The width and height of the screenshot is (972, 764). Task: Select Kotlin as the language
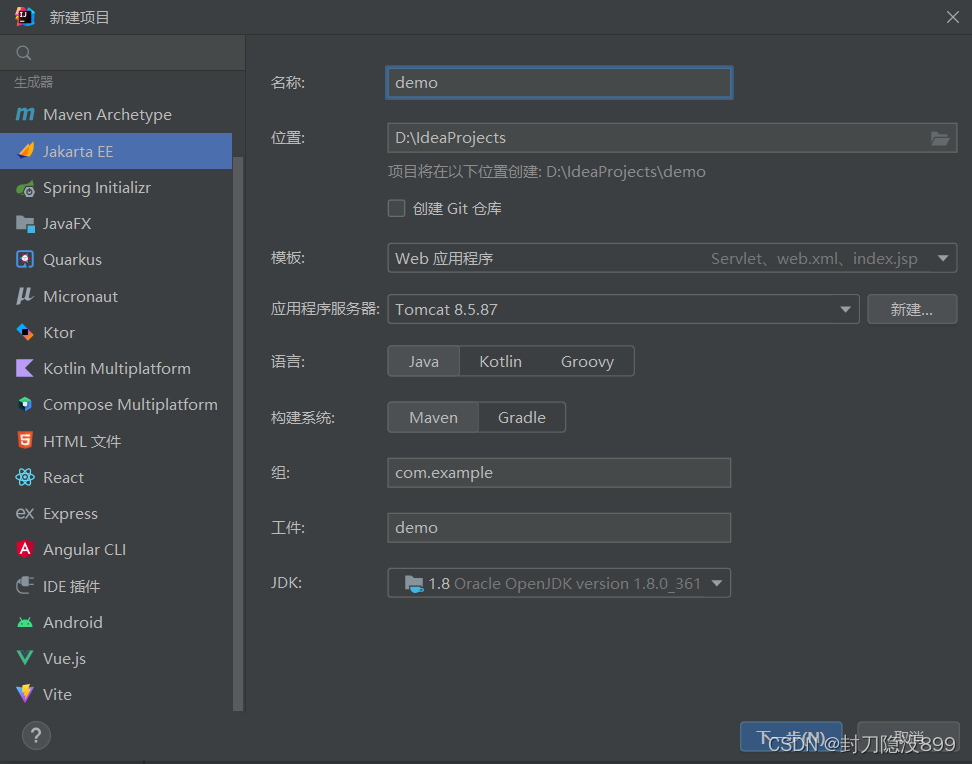point(500,362)
